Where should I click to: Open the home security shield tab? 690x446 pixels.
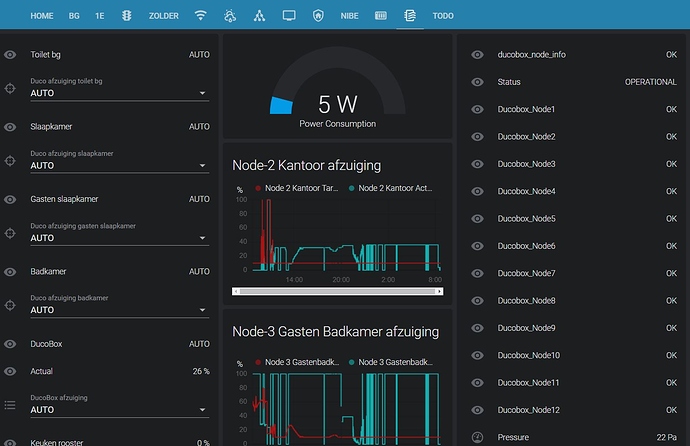pyautogui.click(x=318, y=17)
